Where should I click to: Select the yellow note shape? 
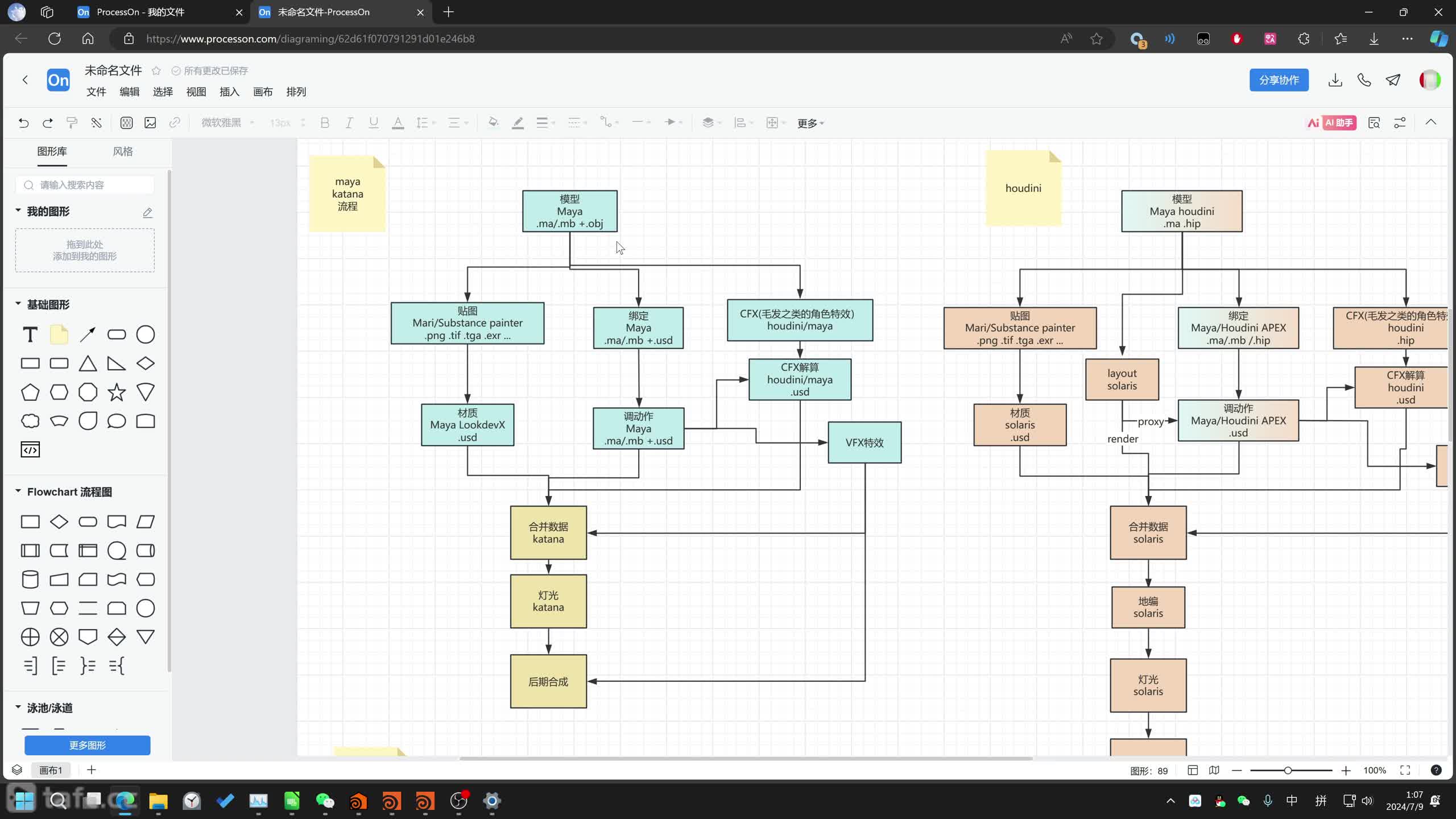pos(59,334)
